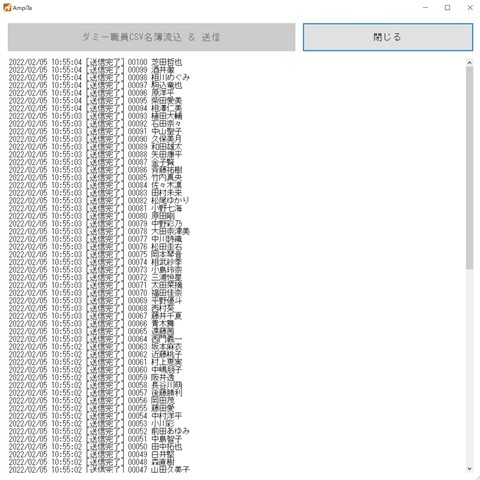
Task: Click the log row for ID 00064
Action: click(95, 339)
